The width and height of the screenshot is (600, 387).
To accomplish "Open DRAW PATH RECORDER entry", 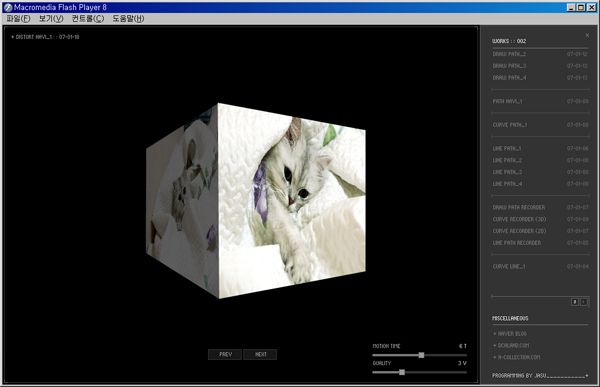I will tap(540, 207).
